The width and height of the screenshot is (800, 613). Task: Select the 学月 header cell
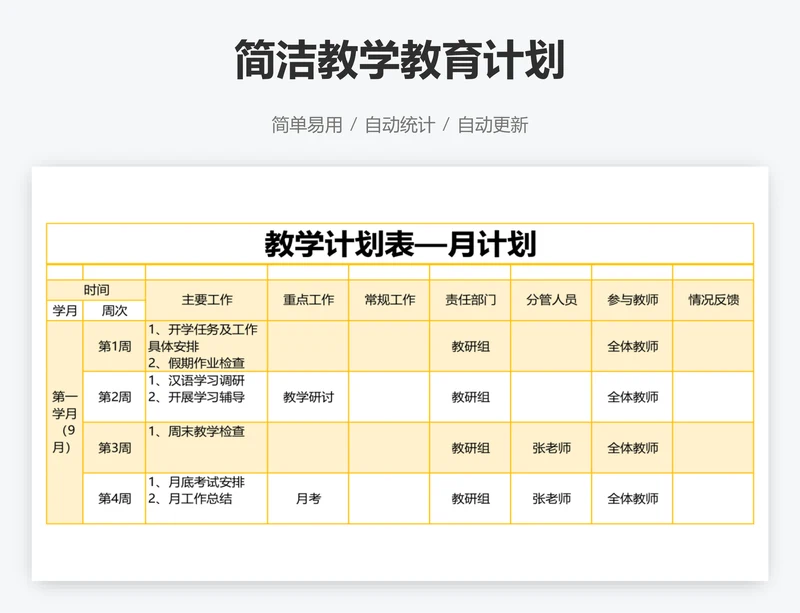(65, 310)
